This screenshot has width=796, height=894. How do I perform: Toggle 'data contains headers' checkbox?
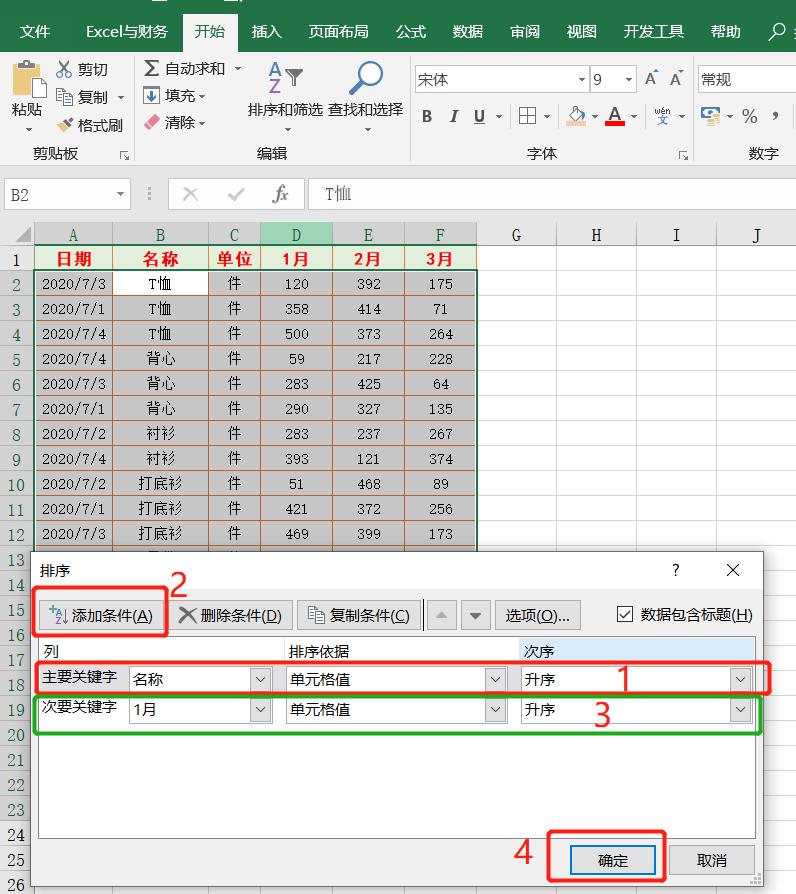click(x=625, y=614)
